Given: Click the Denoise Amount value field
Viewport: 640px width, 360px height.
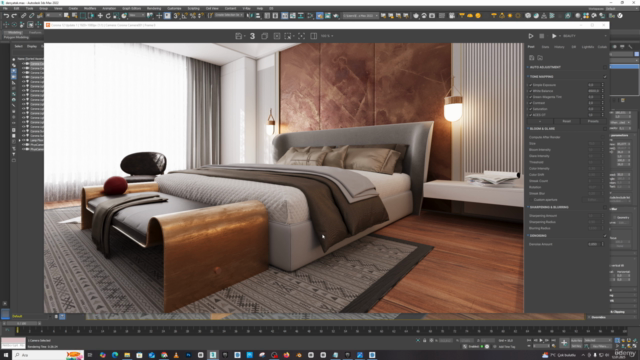Looking at the screenshot, I should [593, 244].
